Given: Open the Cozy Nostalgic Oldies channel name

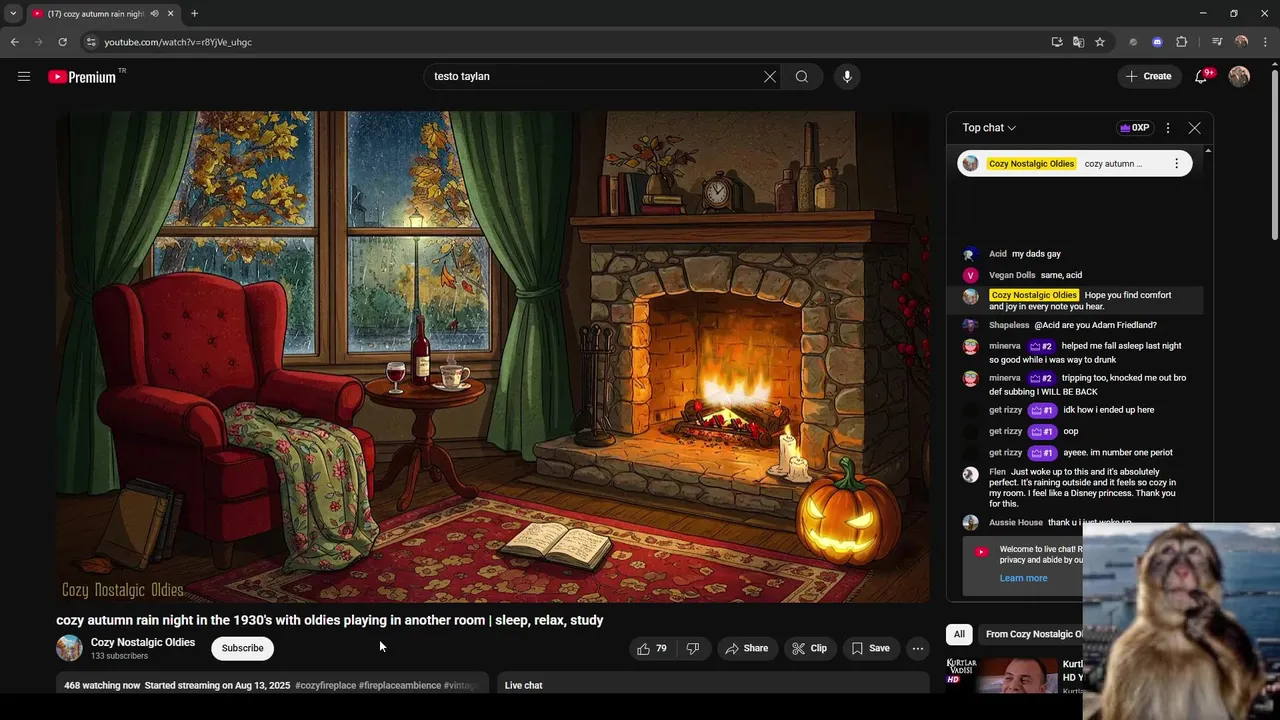Looking at the screenshot, I should point(143,642).
